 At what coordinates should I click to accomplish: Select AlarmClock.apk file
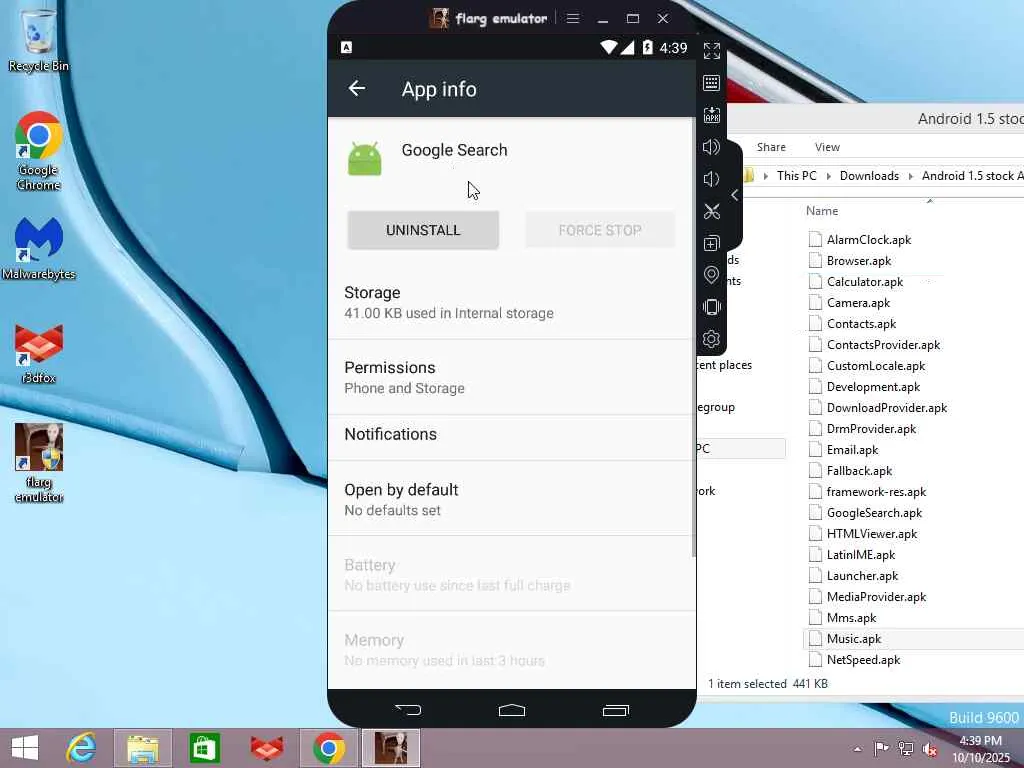(x=869, y=240)
